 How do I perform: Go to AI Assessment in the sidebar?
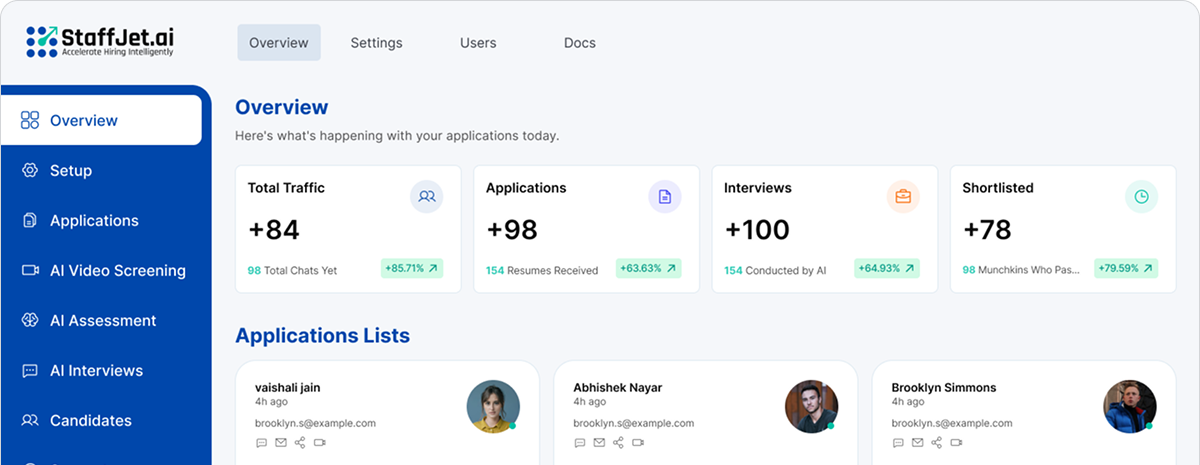[x=103, y=321]
